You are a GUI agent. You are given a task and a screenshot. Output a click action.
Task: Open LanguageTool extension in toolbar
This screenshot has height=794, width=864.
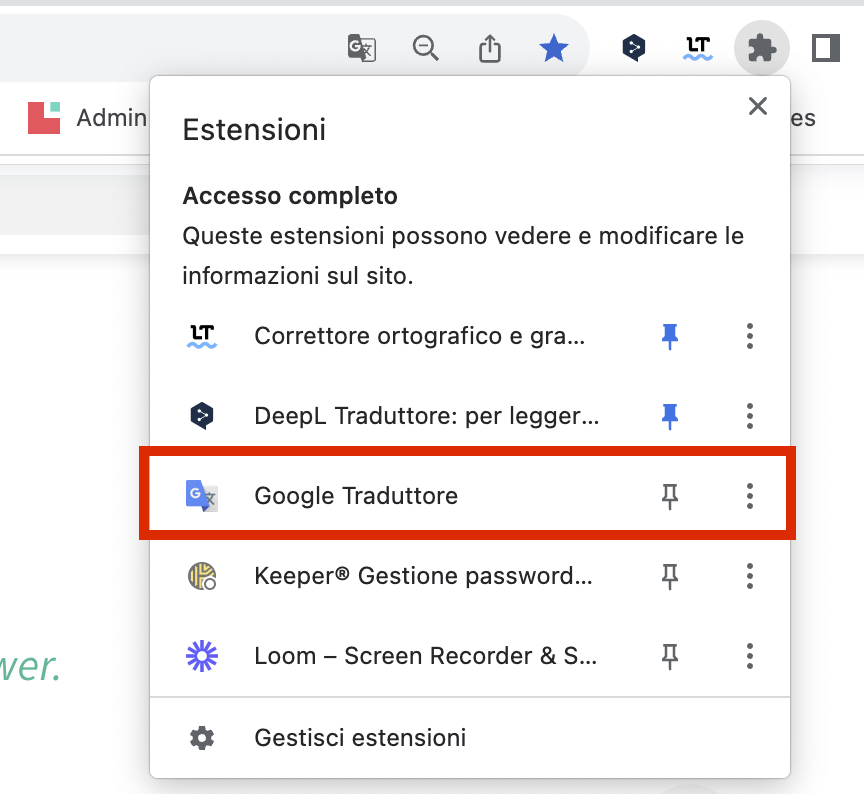click(697, 48)
